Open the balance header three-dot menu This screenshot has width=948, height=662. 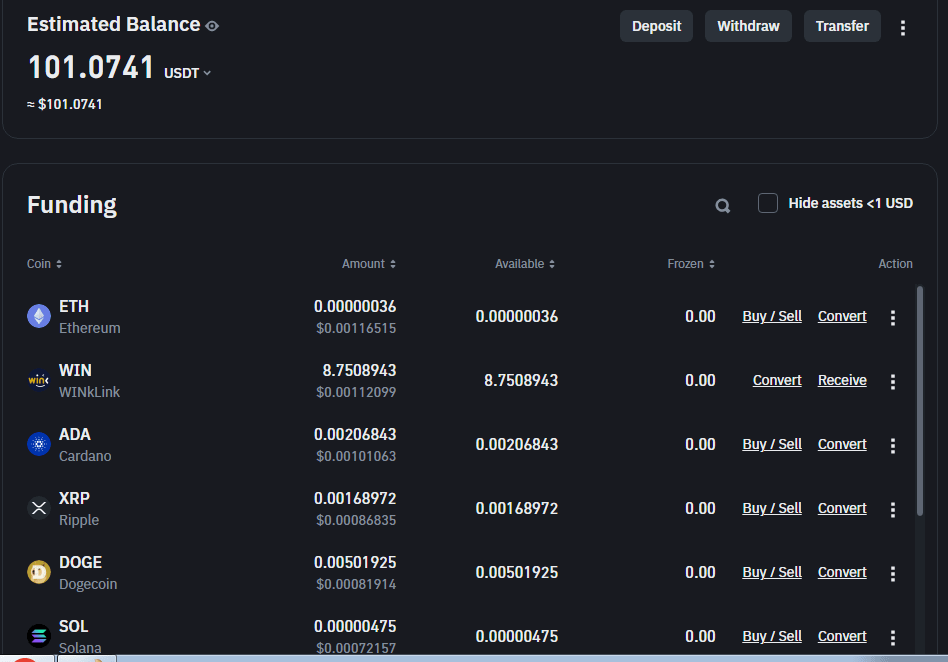tap(903, 28)
